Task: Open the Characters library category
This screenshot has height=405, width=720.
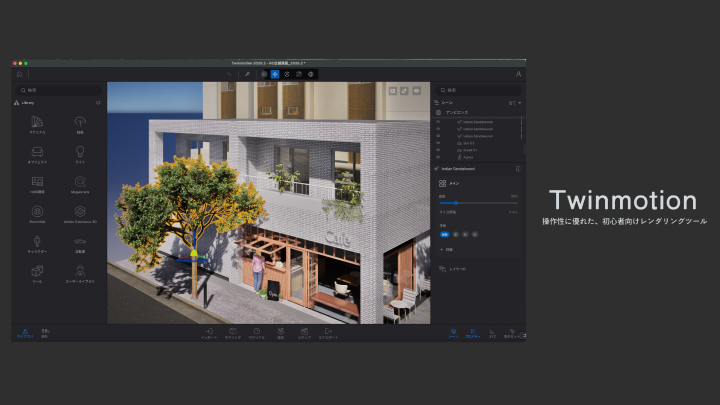Action: [x=37, y=244]
